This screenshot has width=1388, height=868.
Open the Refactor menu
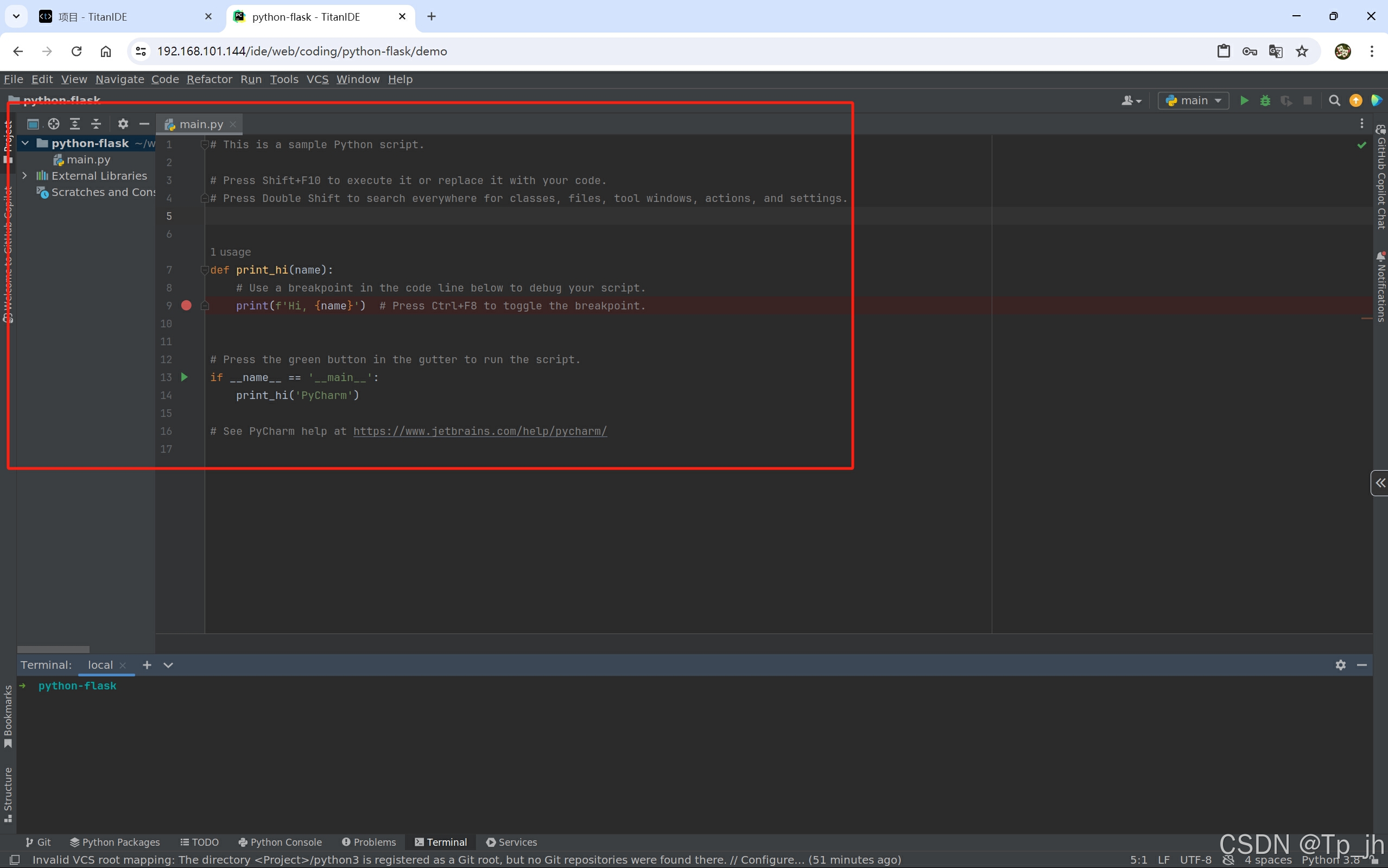click(x=210, y=79)
